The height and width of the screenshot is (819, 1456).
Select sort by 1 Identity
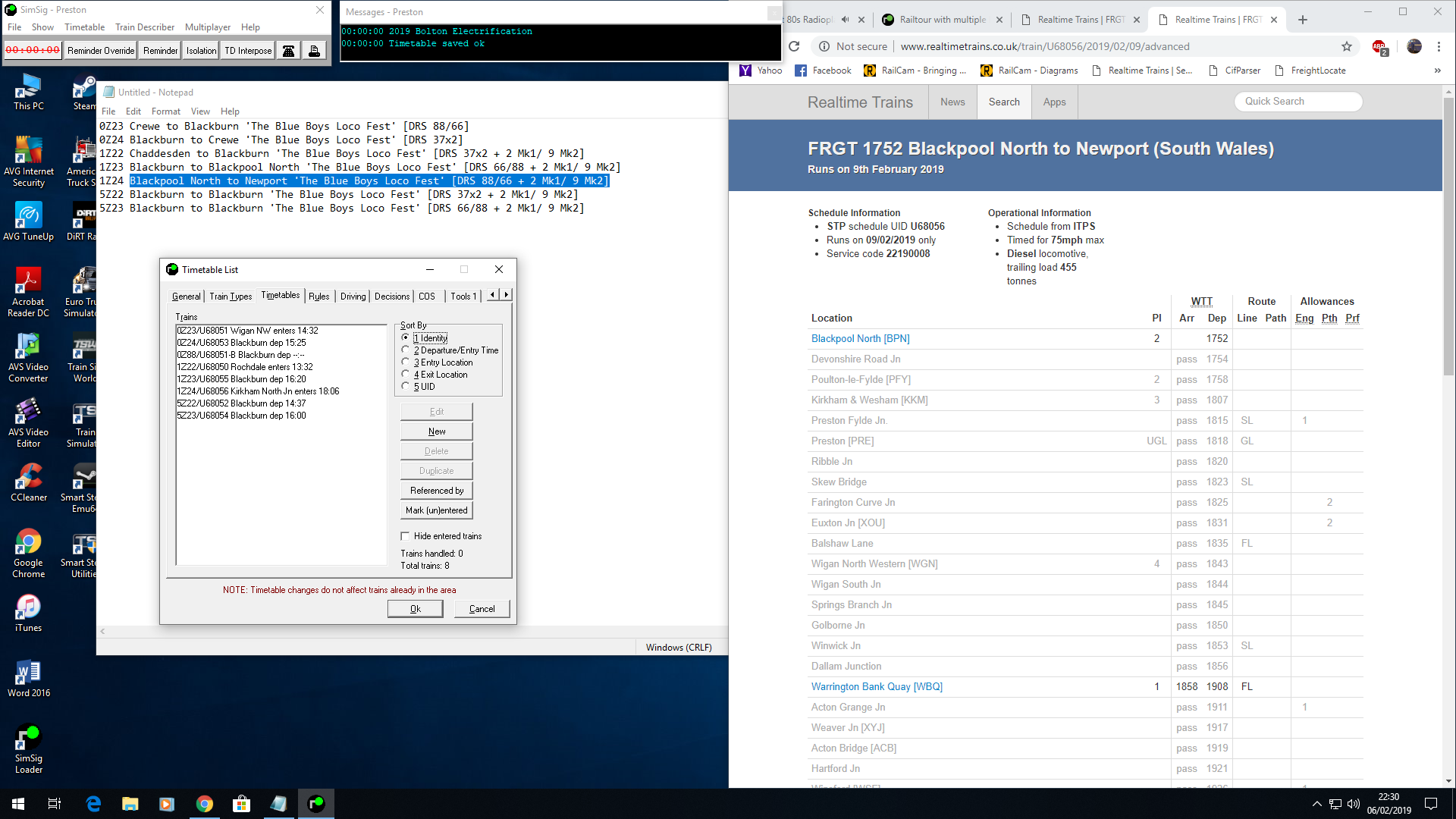click(406, 338)
